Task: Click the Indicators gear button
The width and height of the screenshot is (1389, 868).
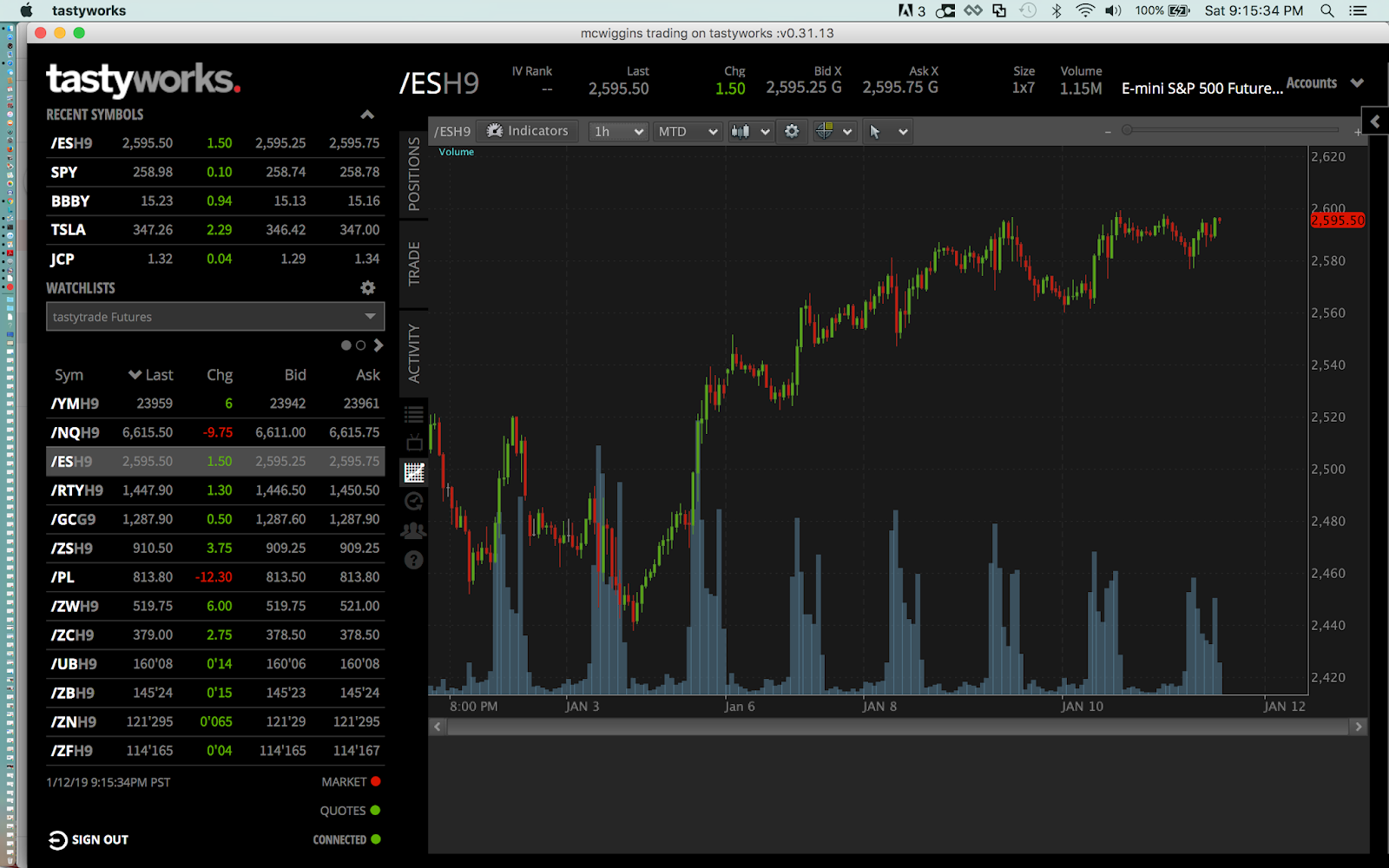Action: (x=528, y=131)
